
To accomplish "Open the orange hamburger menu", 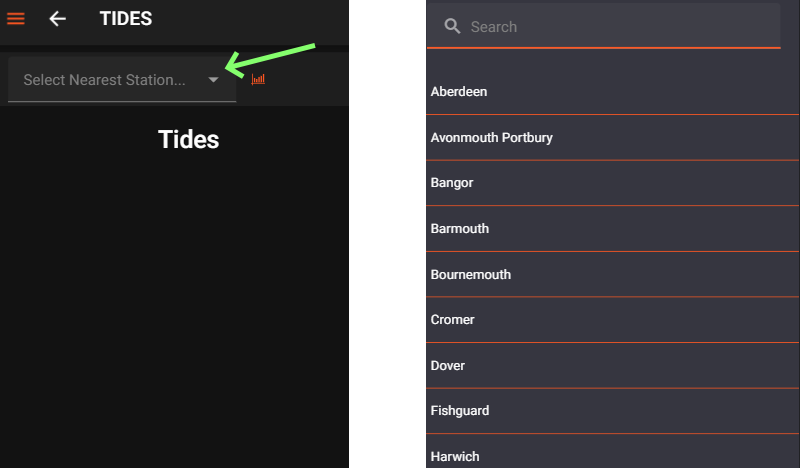I will pyautogui.click(x=16, y=19).
